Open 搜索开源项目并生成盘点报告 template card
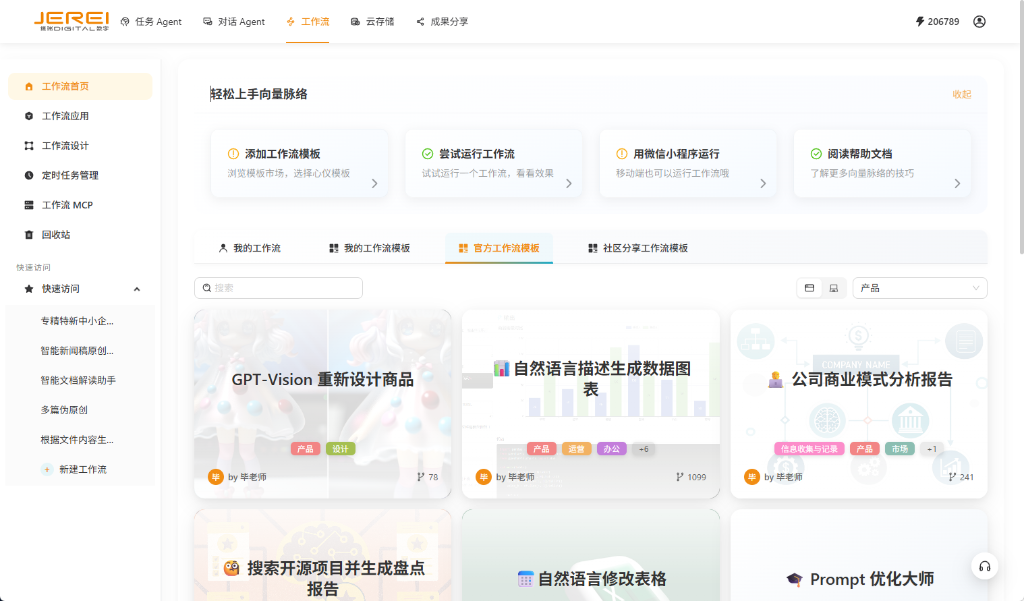The image size is (1024, 601). [323, 555]
